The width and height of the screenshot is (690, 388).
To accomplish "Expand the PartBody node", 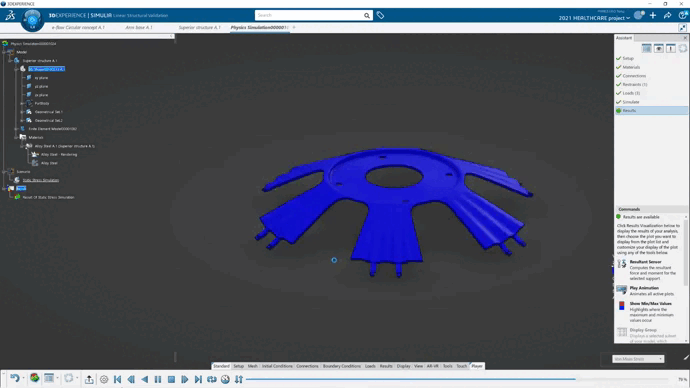I will click(22, 103).
